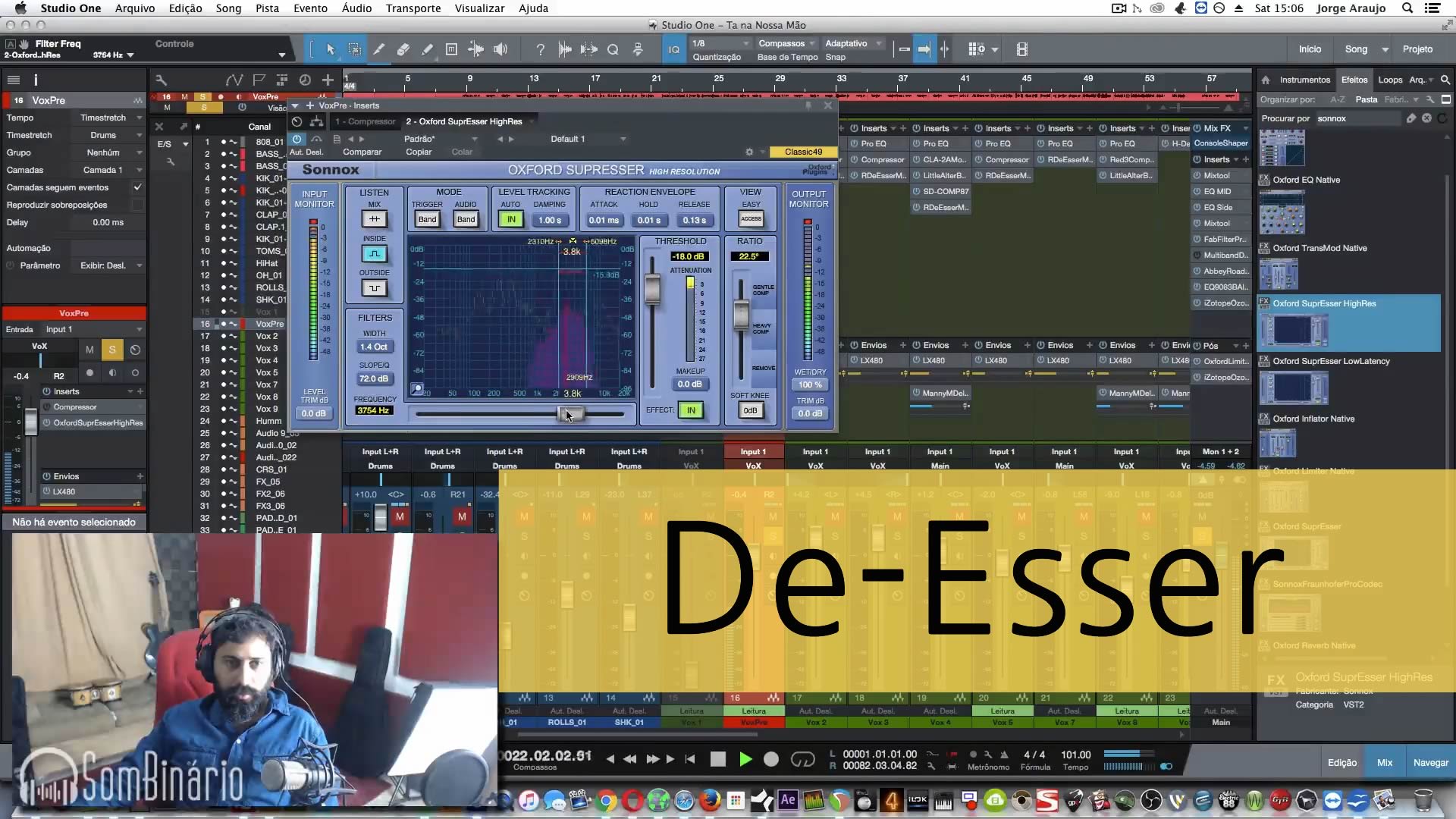Mute the VoxPre channel in the inspector
This screenshot has width=1456, height=819.
click(x=89, y=350)
